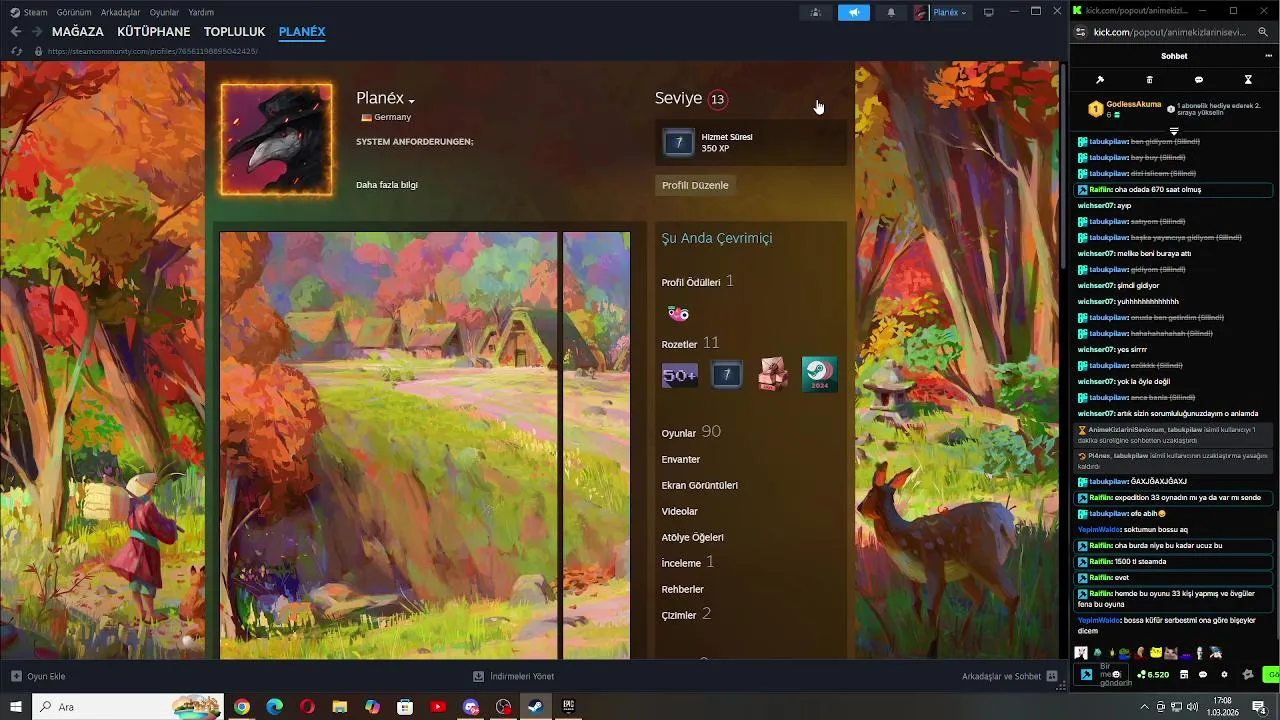Open the Profil Ödülleri link
The image size is (1280, 720).
(691, 283)
